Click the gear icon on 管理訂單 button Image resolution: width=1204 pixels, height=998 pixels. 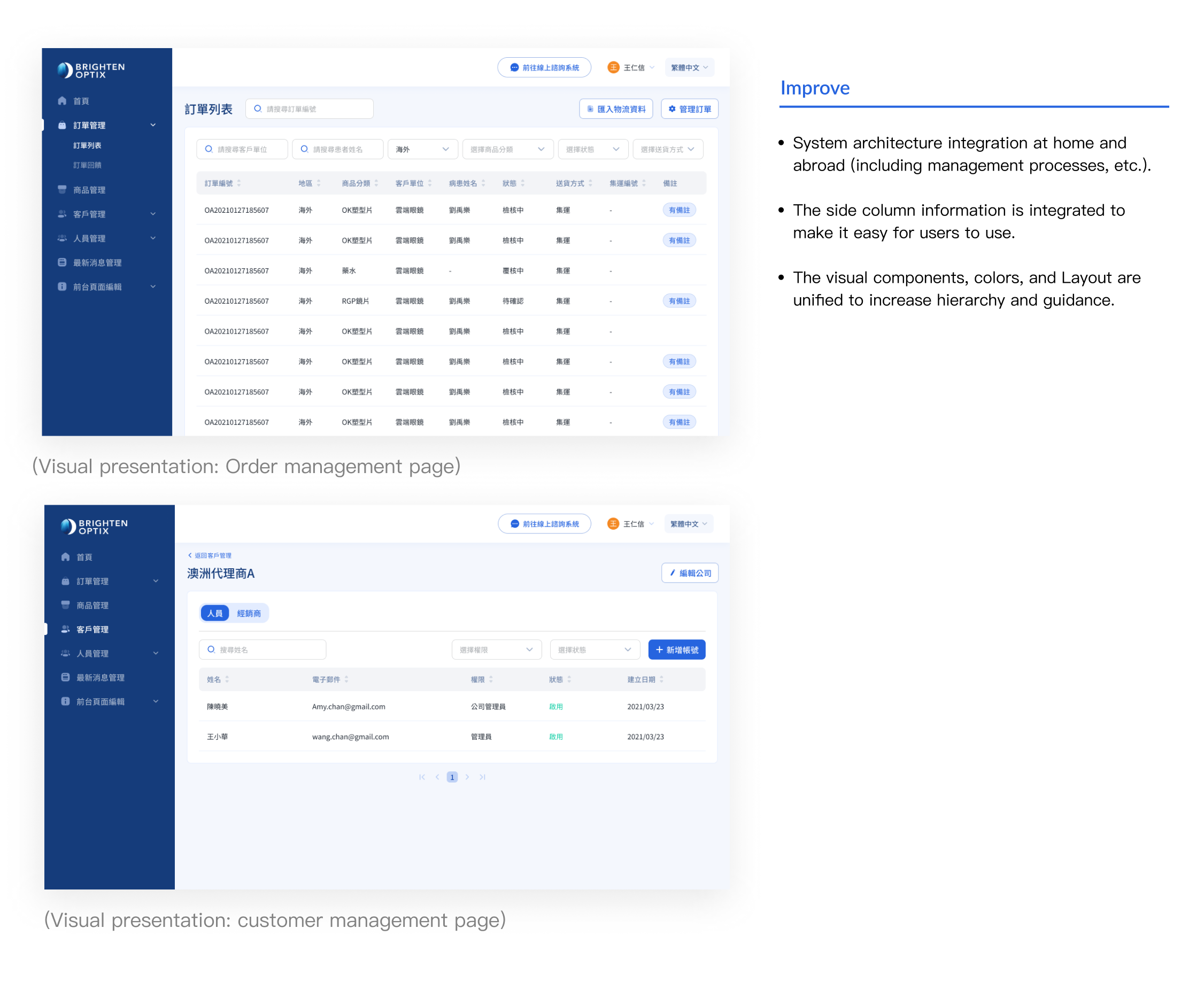[672, 109]
